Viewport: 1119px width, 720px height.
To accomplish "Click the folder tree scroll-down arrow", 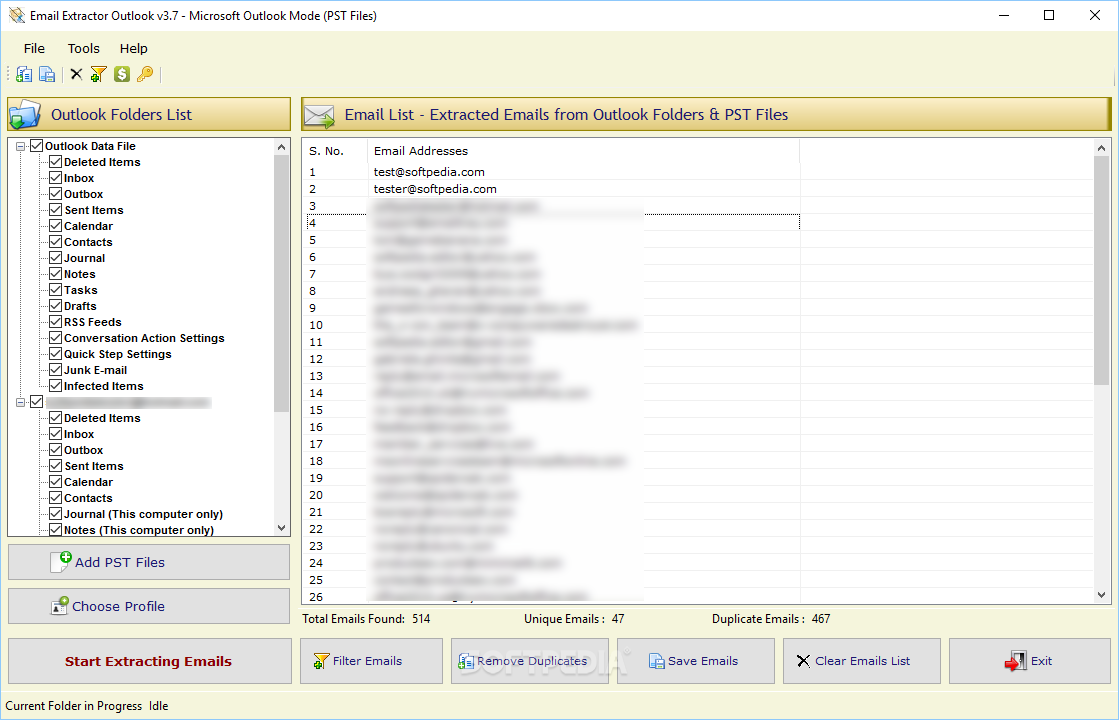I will click(x=281, y=528).
